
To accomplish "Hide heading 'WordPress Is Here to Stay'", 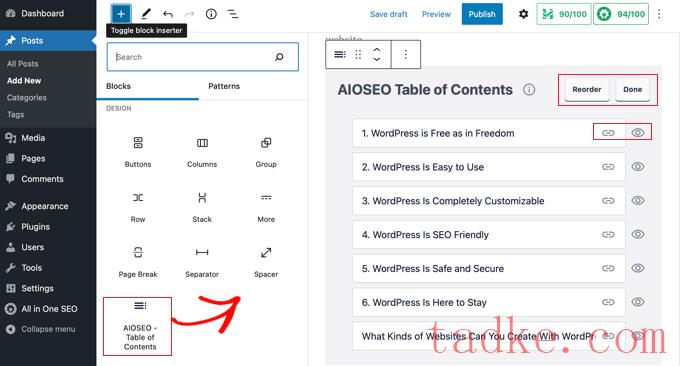I will pos(638,301).
